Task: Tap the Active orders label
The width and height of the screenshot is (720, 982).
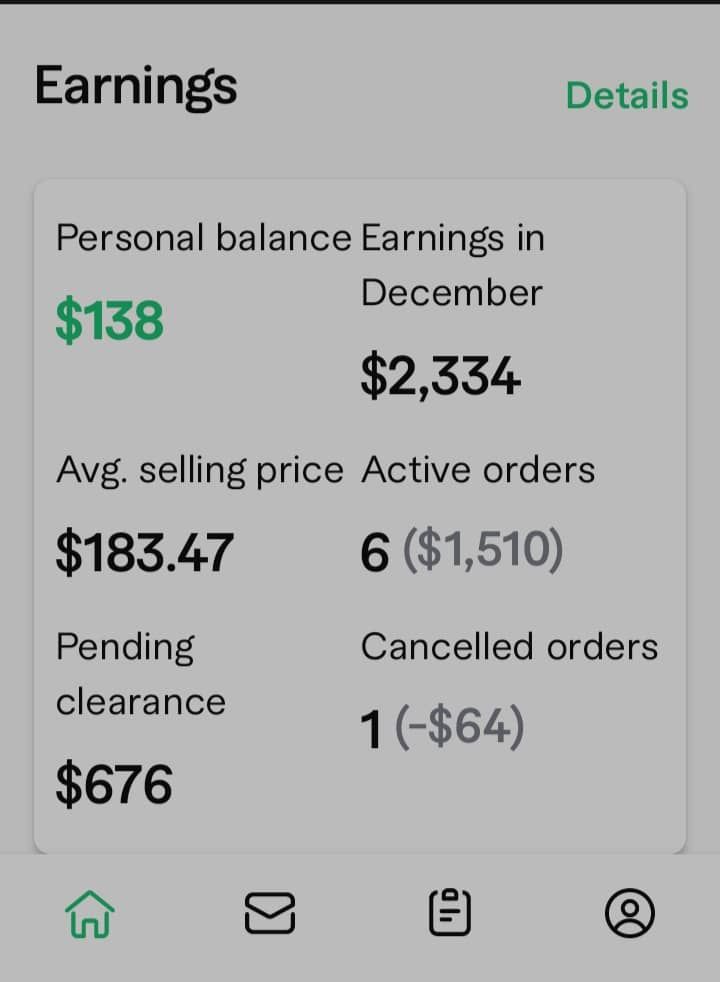Action: 478,470
